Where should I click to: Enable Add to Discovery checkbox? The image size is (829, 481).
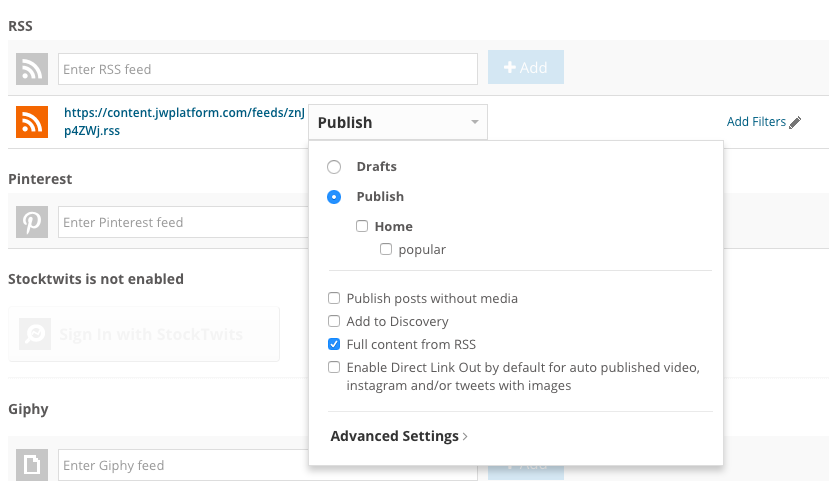(x=335, y=322)
